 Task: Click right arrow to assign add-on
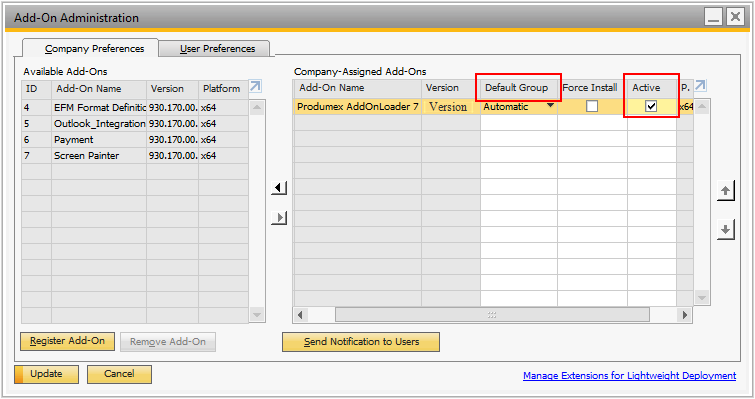[279, 218]
